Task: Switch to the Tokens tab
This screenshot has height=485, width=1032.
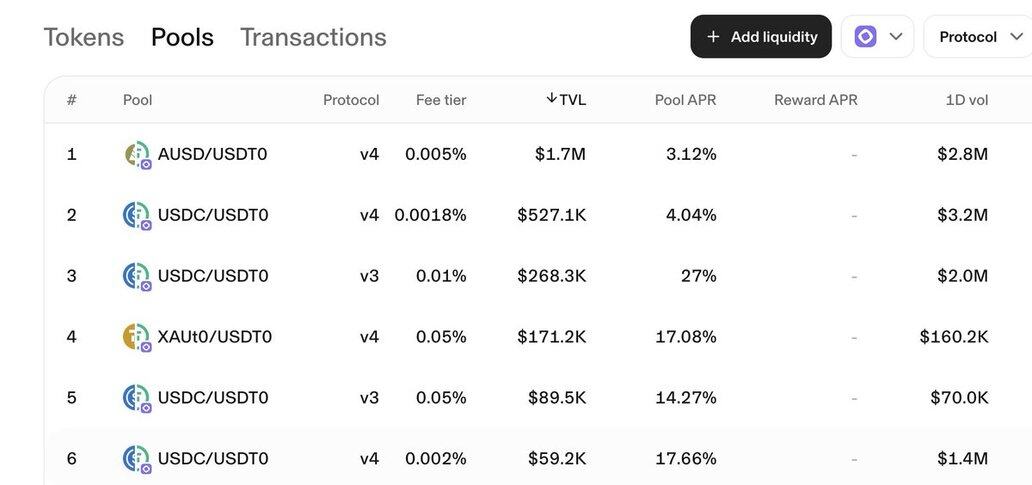Action: [84, 37]
